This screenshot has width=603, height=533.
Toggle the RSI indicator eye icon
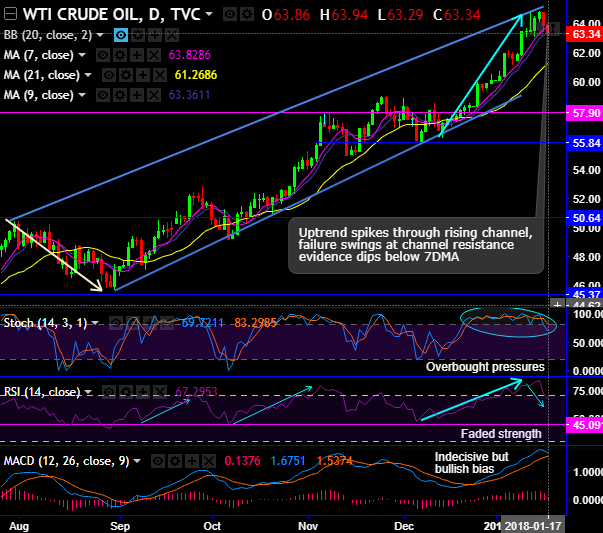click(109, 392)
